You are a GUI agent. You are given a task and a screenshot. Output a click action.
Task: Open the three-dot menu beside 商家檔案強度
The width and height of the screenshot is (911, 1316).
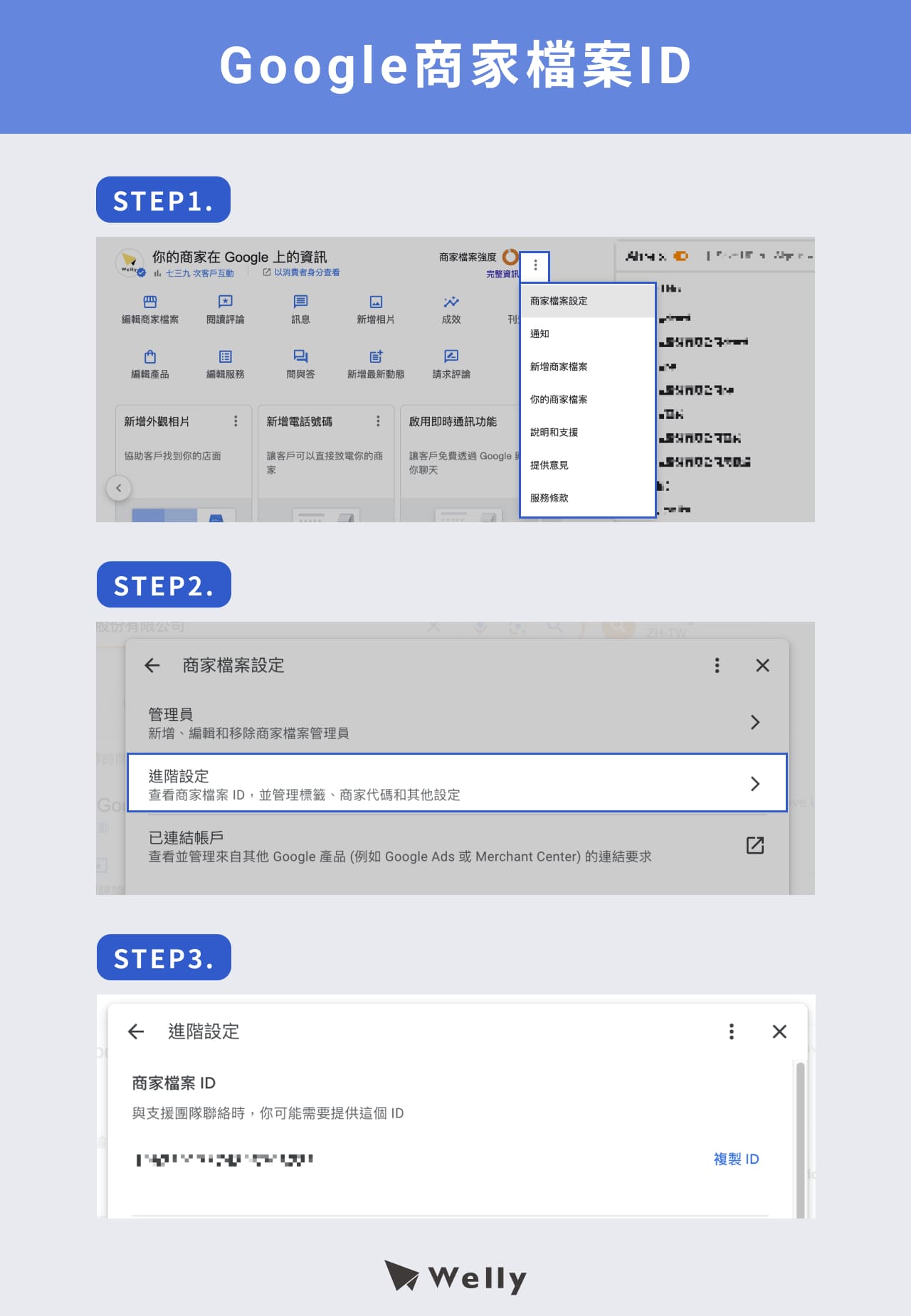pyautogui.click(x=535, y=265)
